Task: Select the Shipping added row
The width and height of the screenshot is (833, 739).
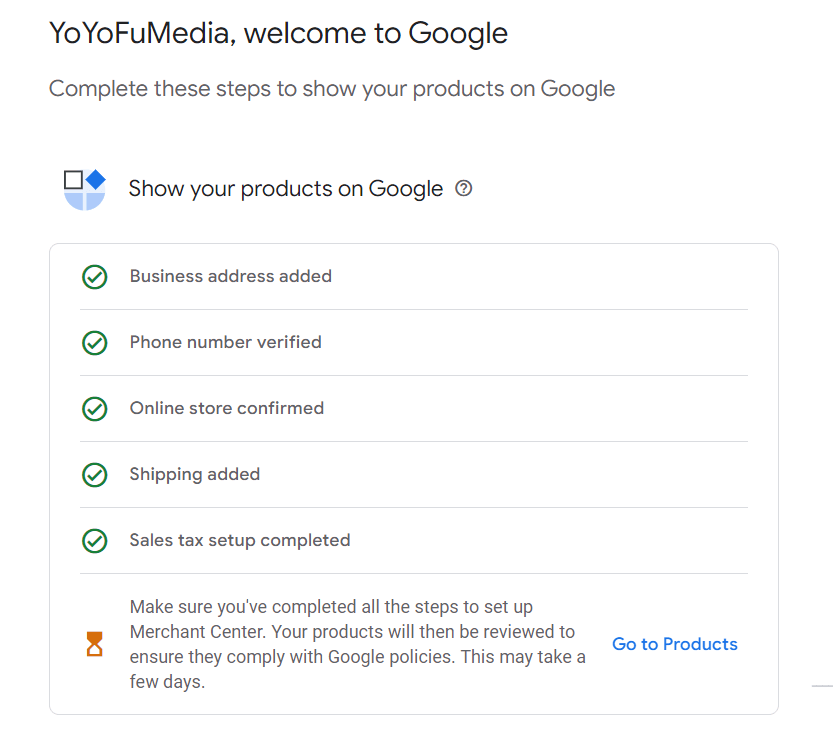Action: pyautogui.click(x=194, y=474)
